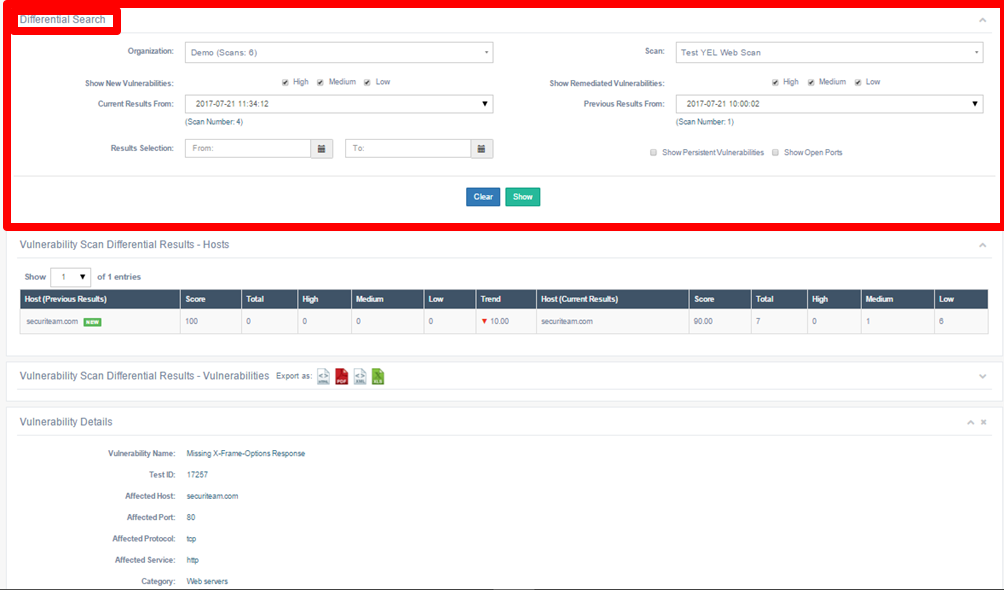Uncheck Medium under Show Remediated Vulnerabilities
Screen dimensions: 1004x590
811,82
